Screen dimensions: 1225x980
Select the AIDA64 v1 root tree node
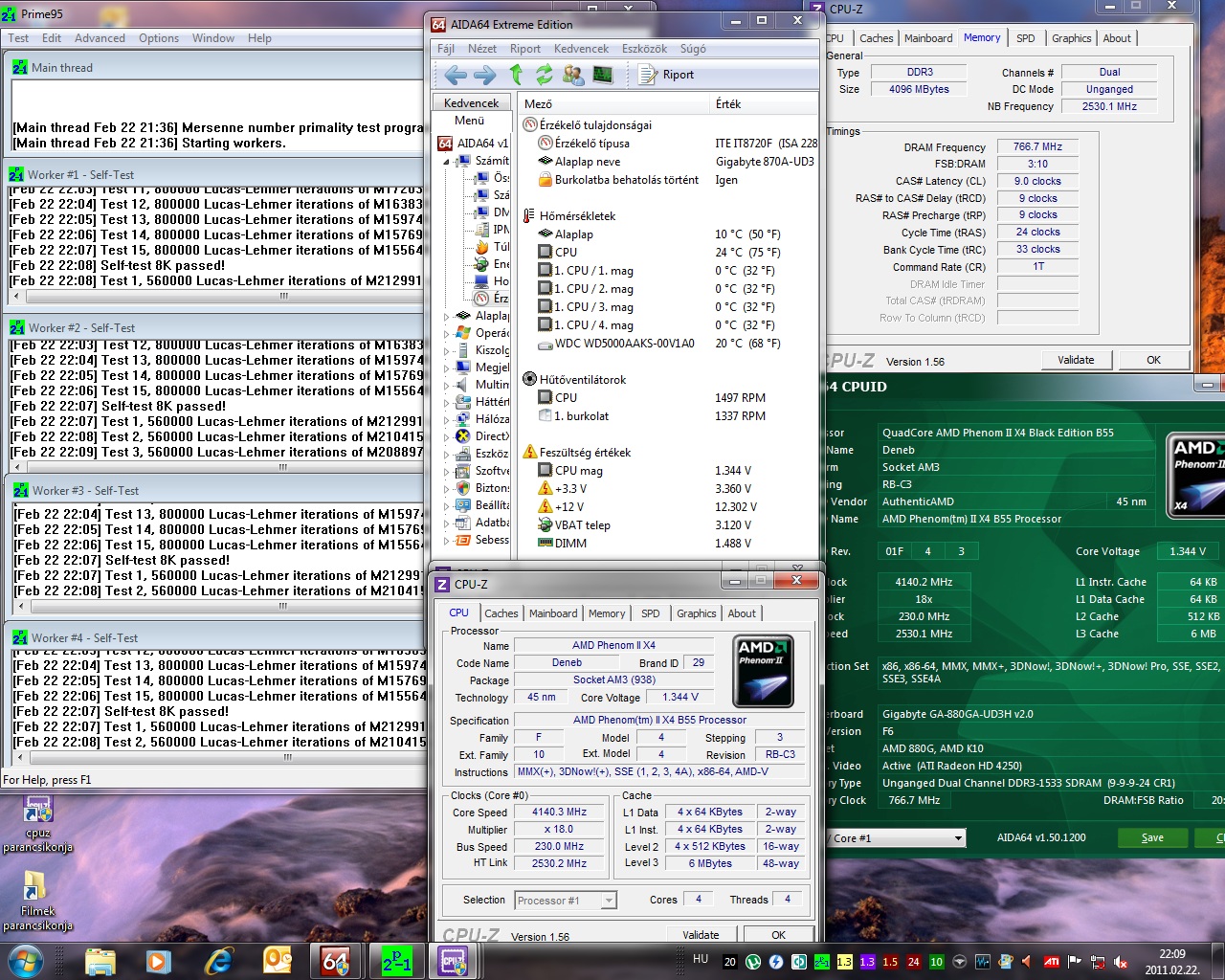(474, 144)
